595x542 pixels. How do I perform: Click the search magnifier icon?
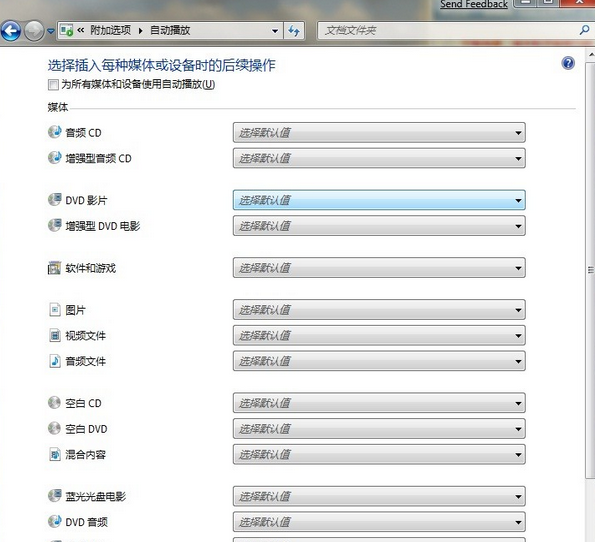click(584, 30)
